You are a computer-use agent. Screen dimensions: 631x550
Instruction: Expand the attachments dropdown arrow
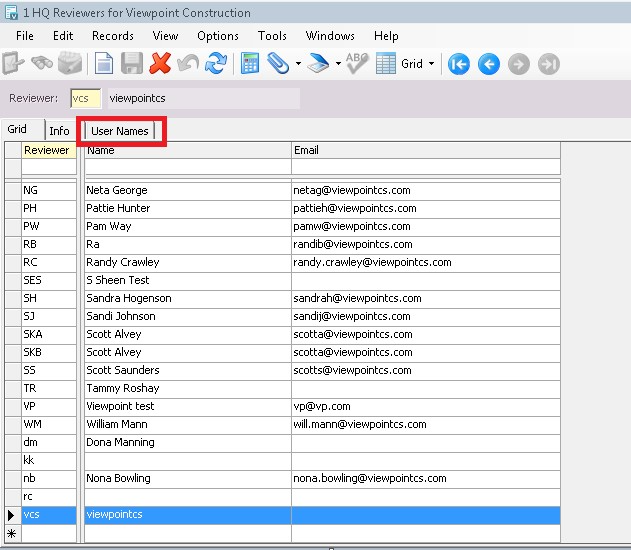coord(298,64)
